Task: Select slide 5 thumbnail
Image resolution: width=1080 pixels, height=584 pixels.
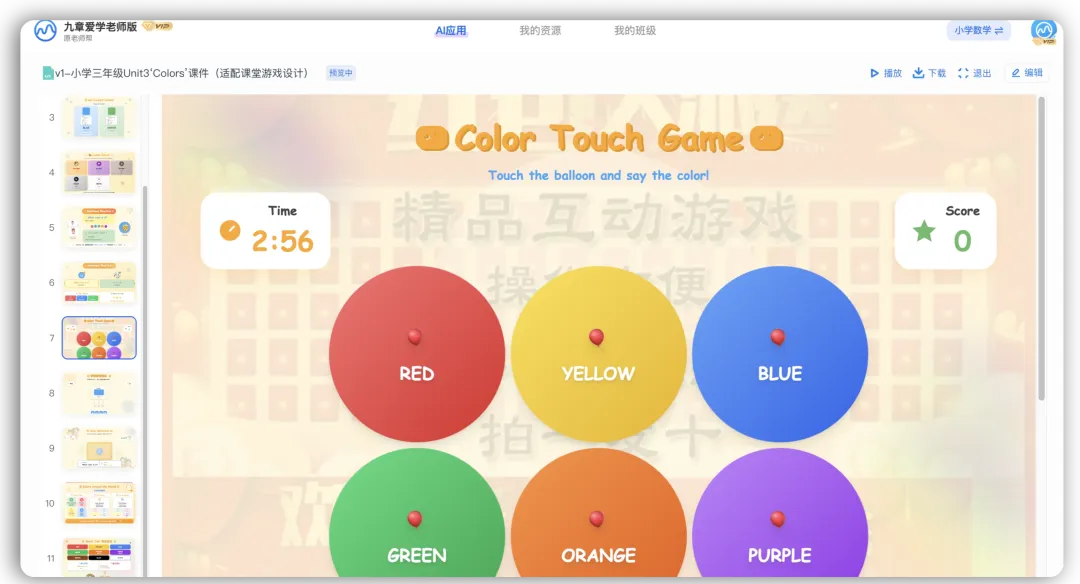Action: (x=99, y=227)
